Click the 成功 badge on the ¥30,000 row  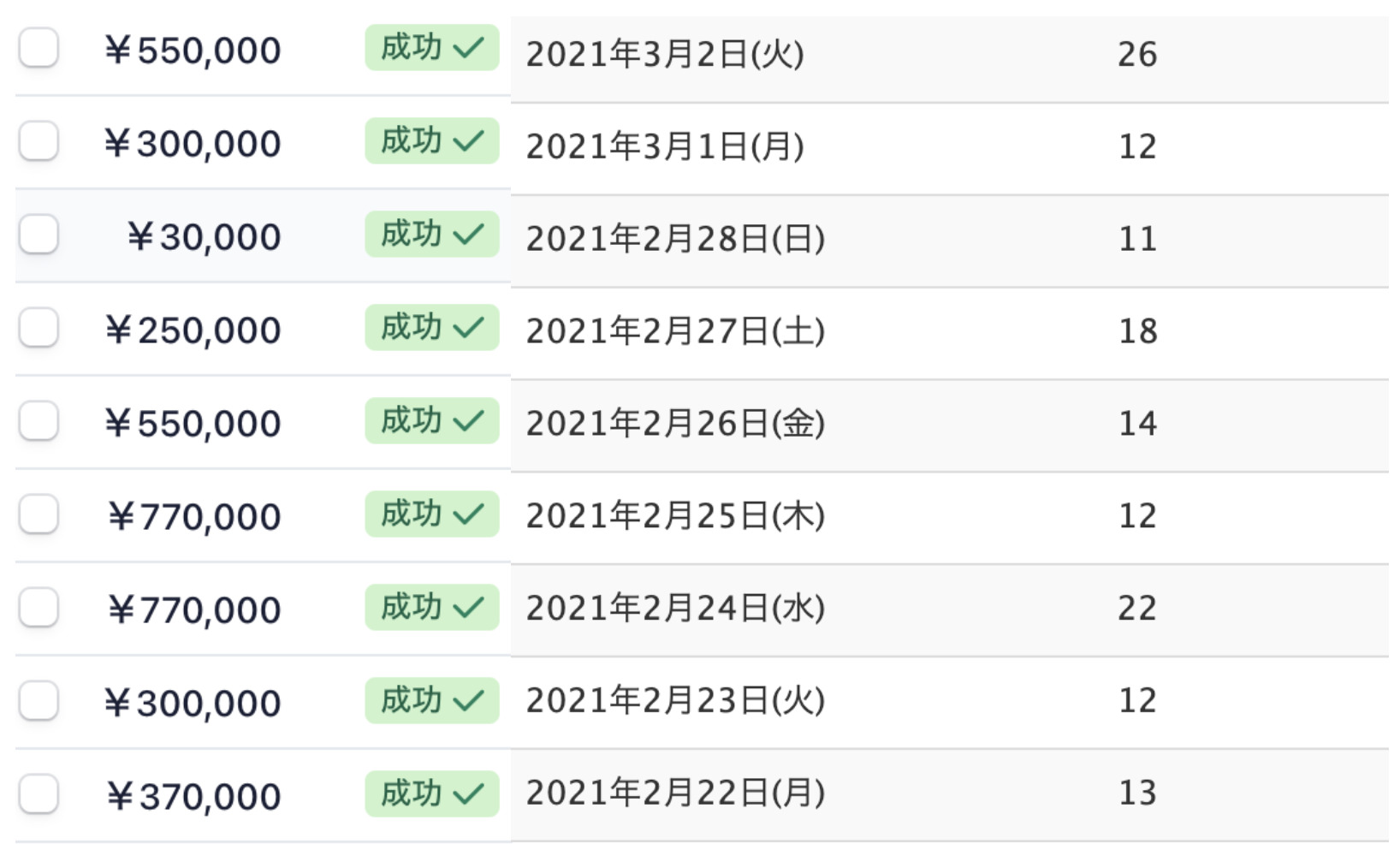[432, 235]
